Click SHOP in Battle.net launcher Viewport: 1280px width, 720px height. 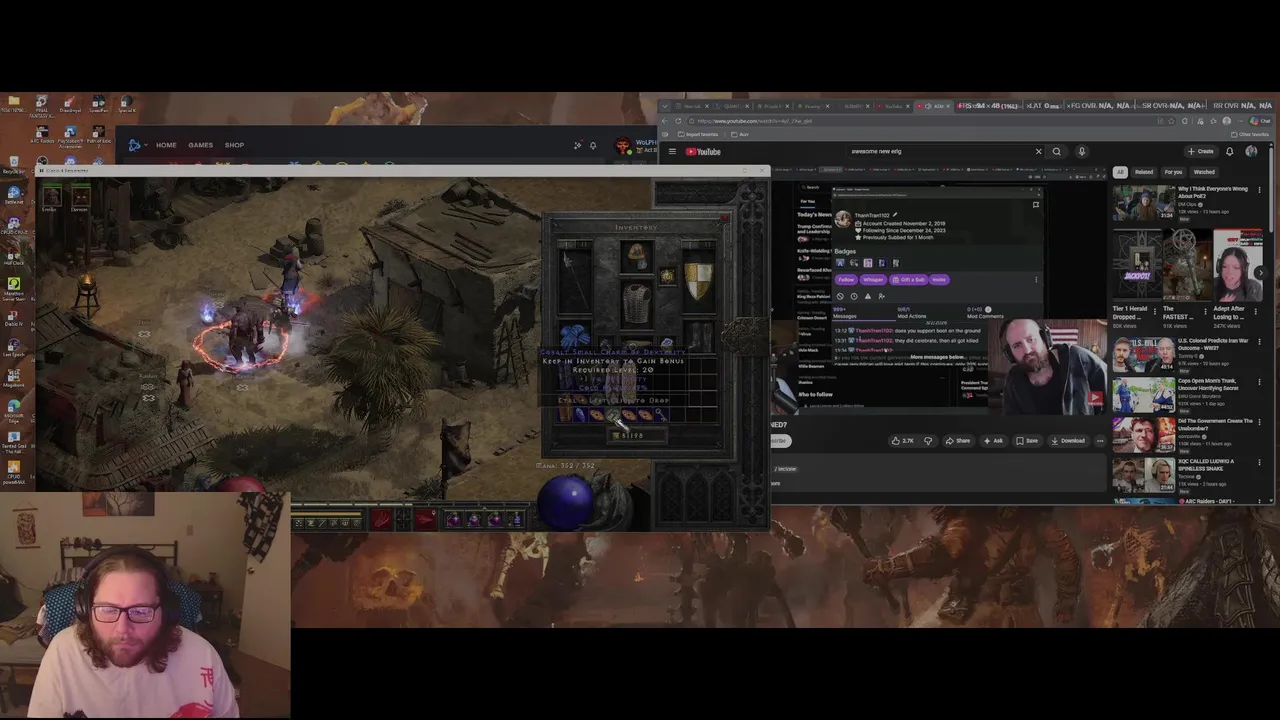pos(234,145)
